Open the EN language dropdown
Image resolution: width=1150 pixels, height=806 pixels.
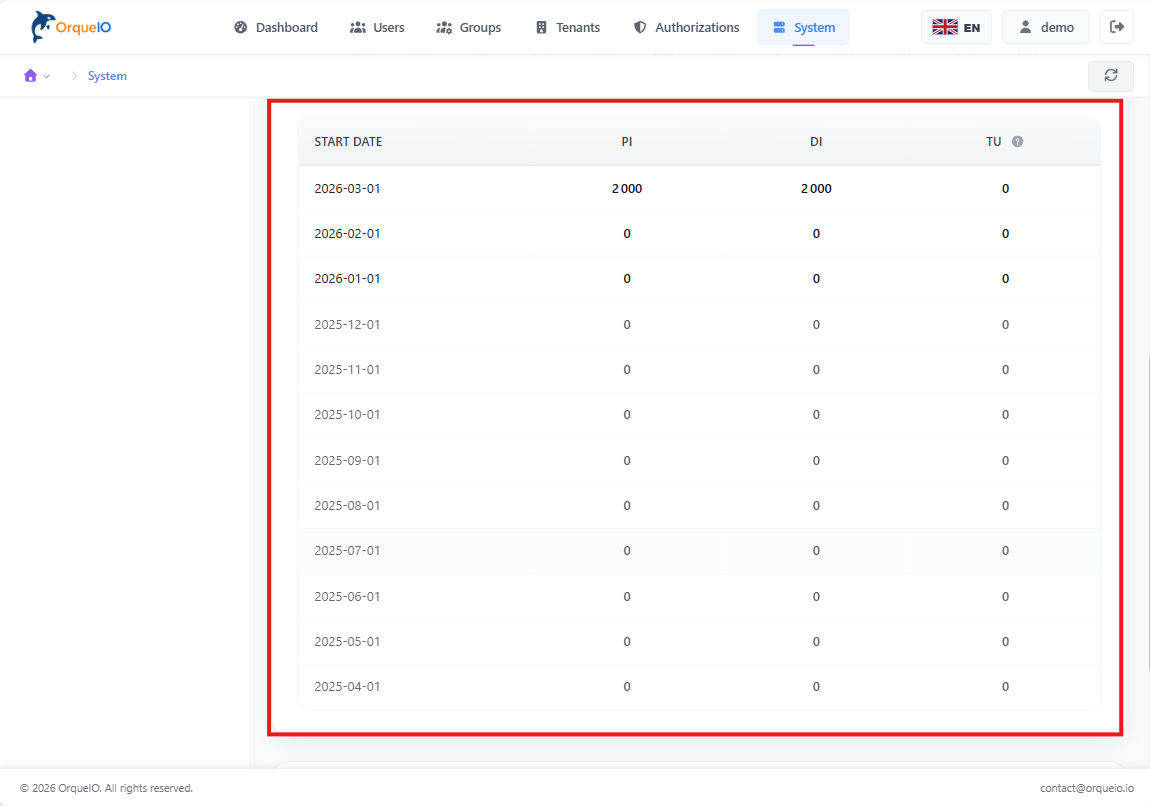(956, 27)
